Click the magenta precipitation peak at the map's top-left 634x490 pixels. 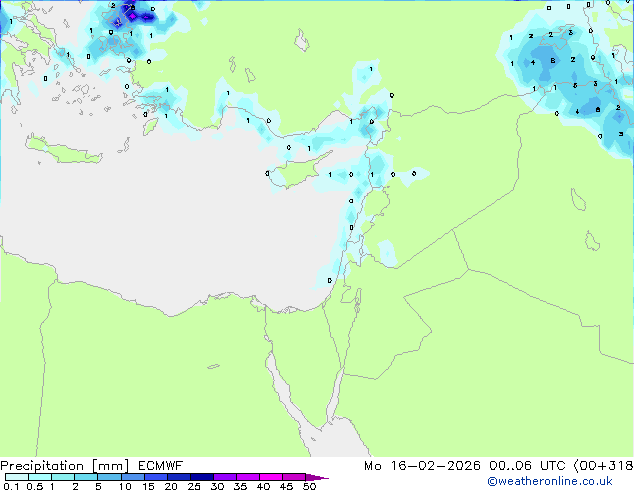pos(132,16)
